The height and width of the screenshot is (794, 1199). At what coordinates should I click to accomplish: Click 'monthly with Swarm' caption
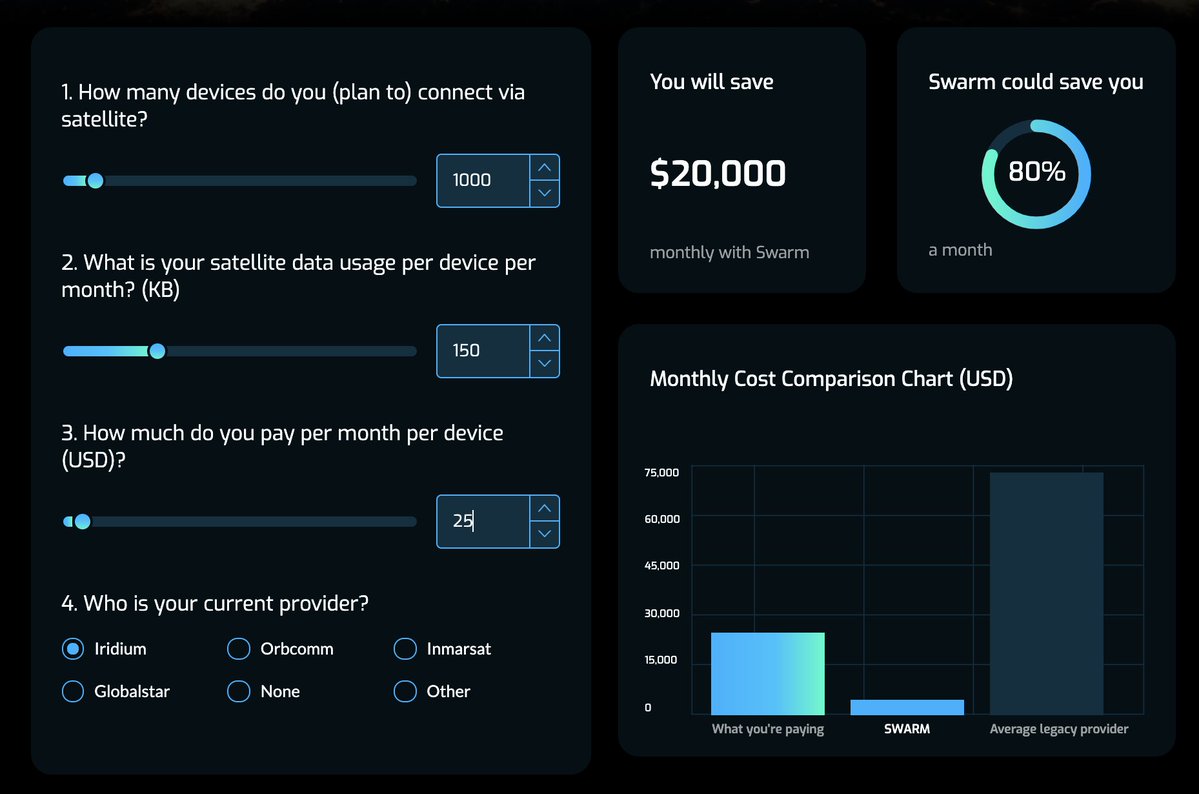point(729,252)
